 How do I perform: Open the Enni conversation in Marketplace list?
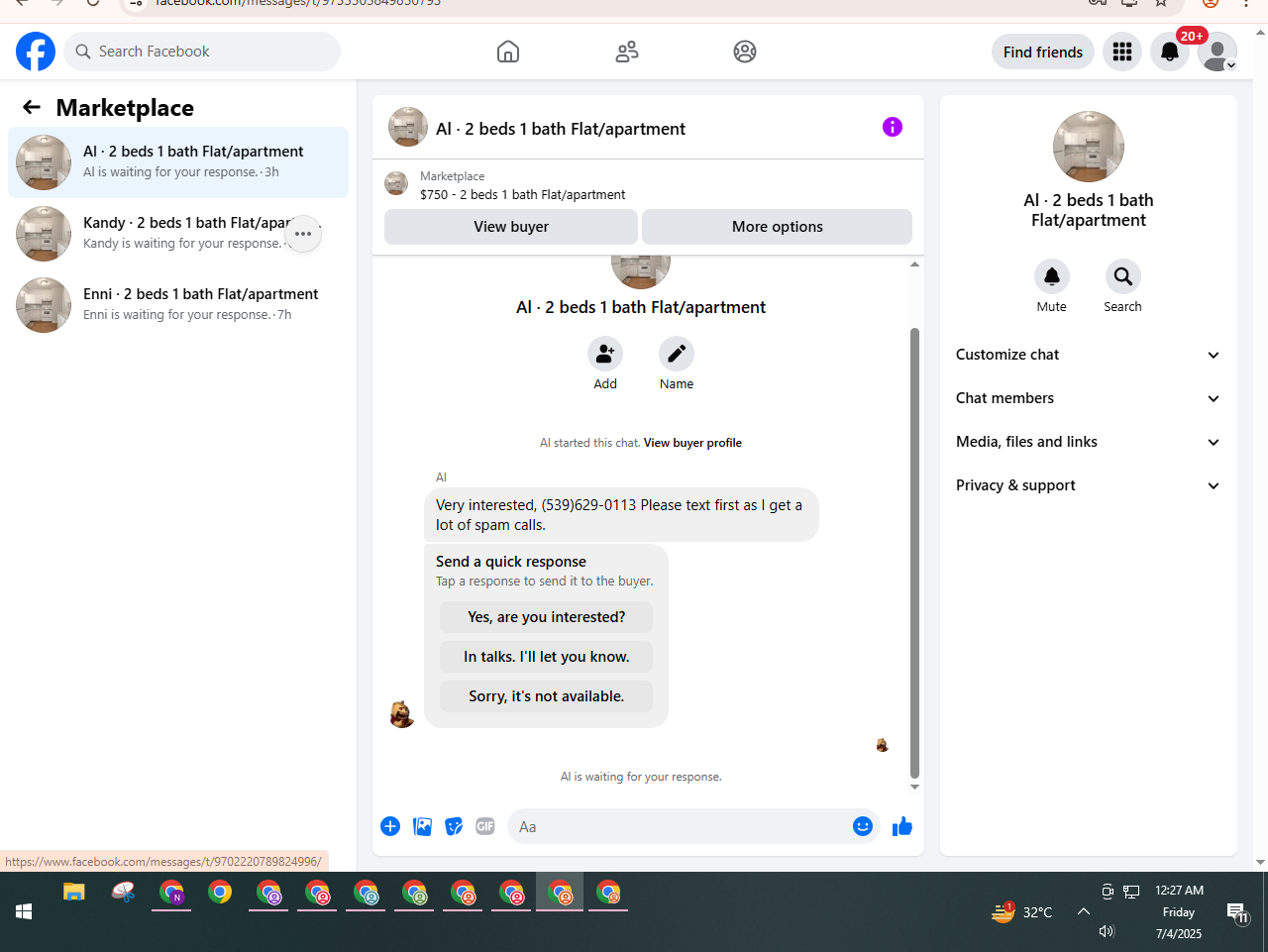pos(178,305)
